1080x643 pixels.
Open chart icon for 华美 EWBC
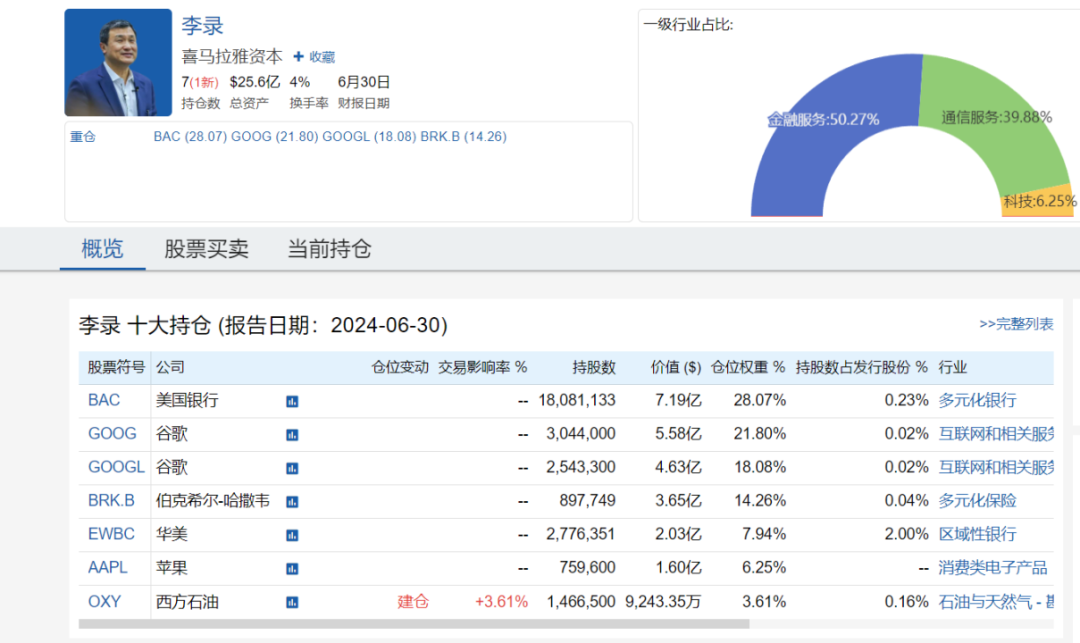(x=292, y=535)
